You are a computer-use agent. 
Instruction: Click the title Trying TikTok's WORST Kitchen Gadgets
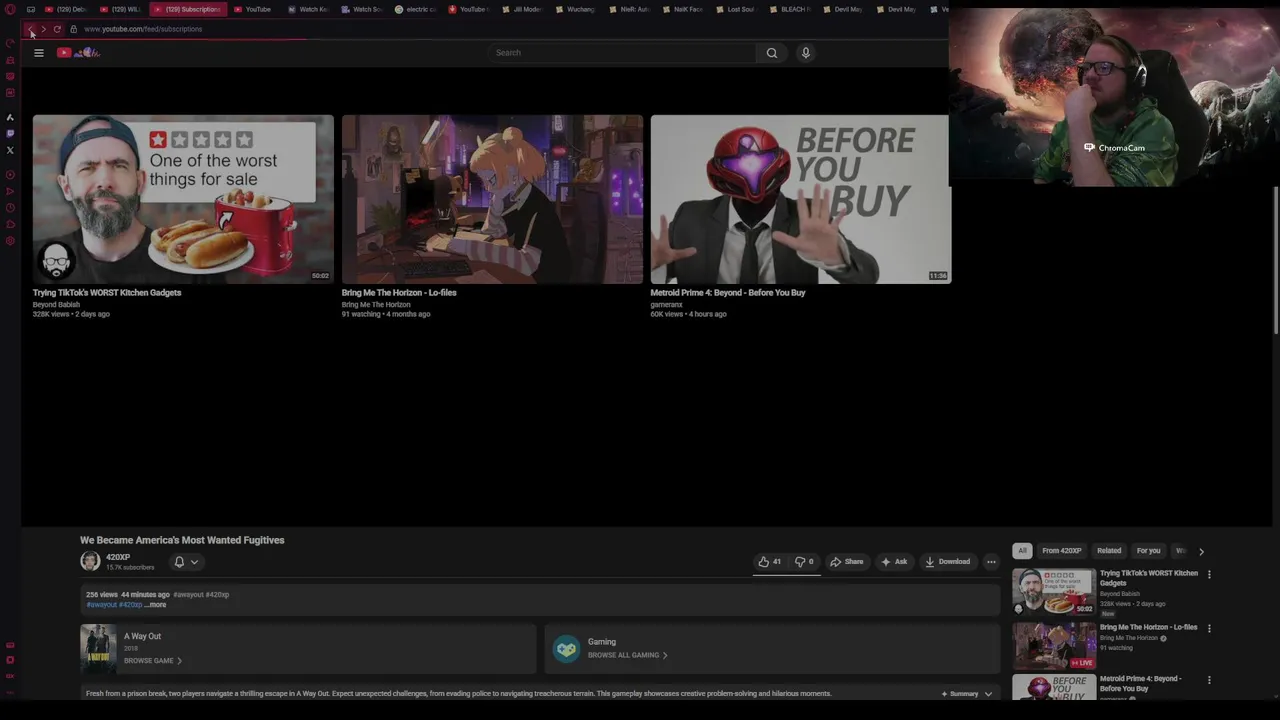coord(107,293)
